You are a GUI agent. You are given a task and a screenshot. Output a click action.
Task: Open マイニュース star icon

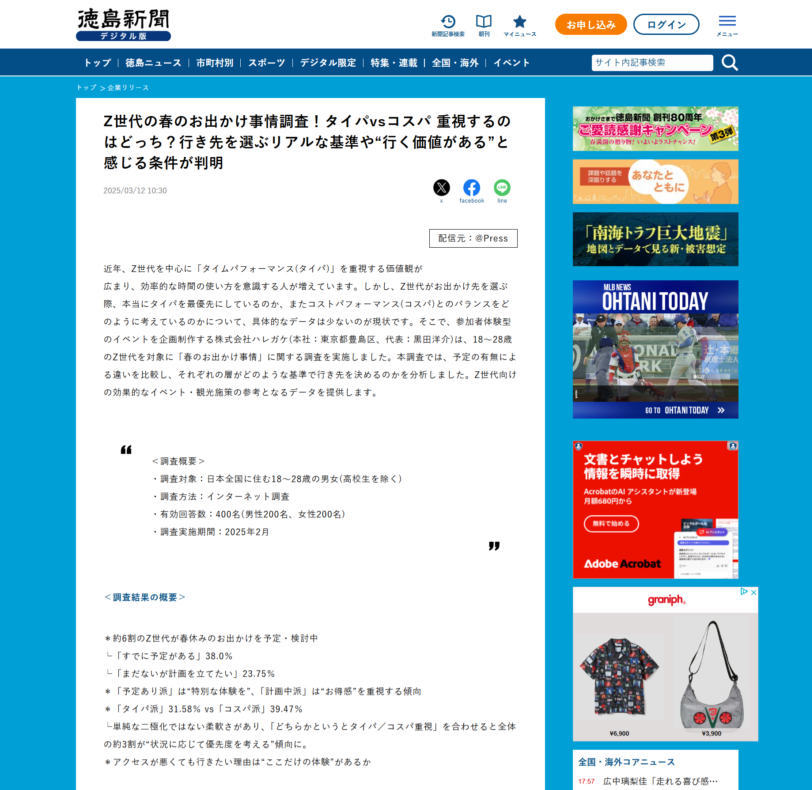coord(519,22)
